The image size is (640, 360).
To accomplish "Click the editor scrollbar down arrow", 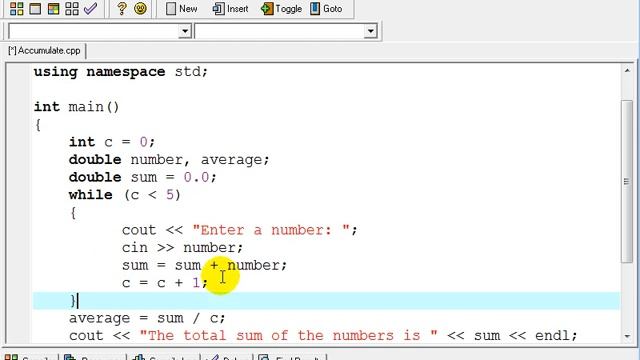I will point(627,336).
